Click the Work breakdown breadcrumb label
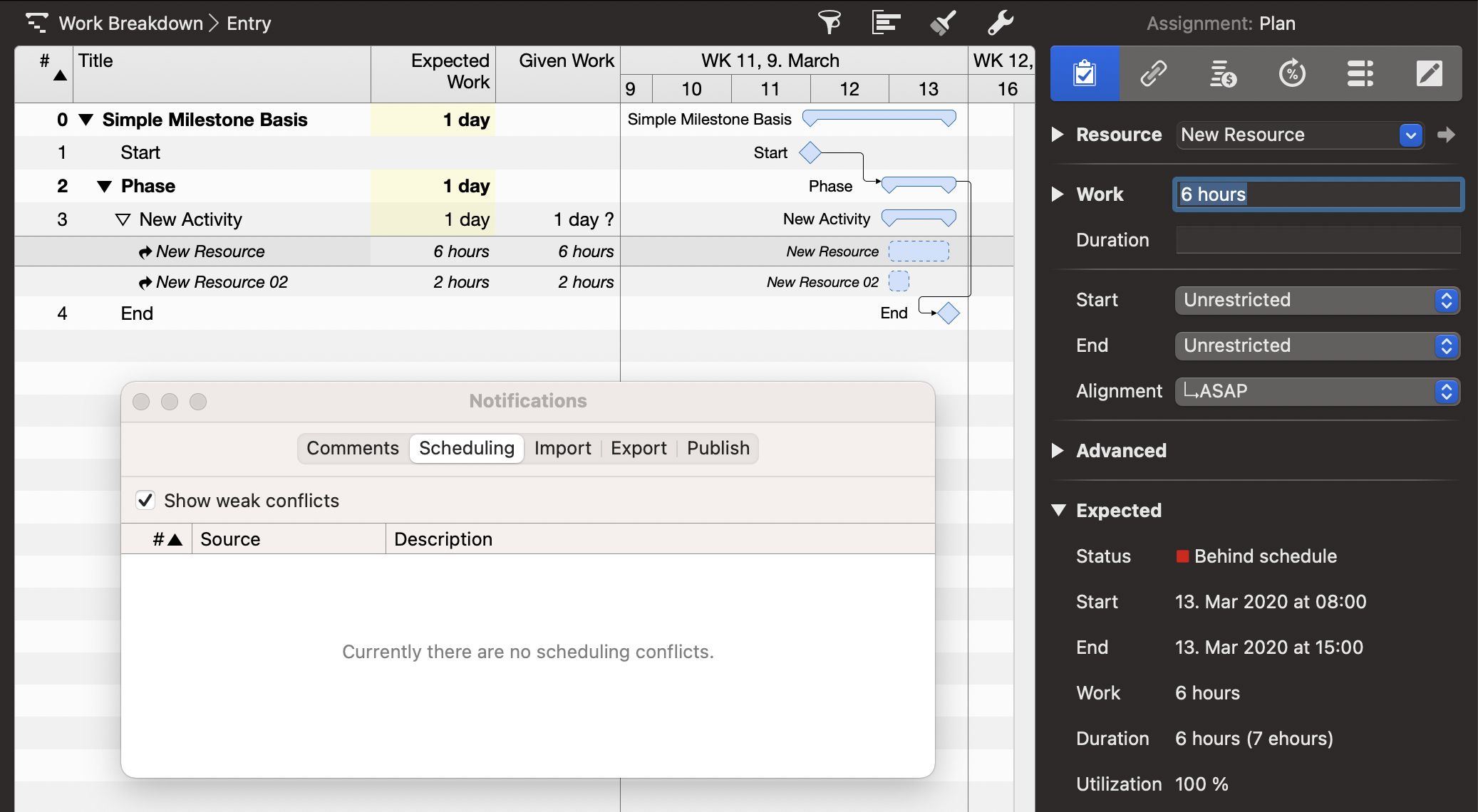 pyautogui.click(x=130, y=24)
